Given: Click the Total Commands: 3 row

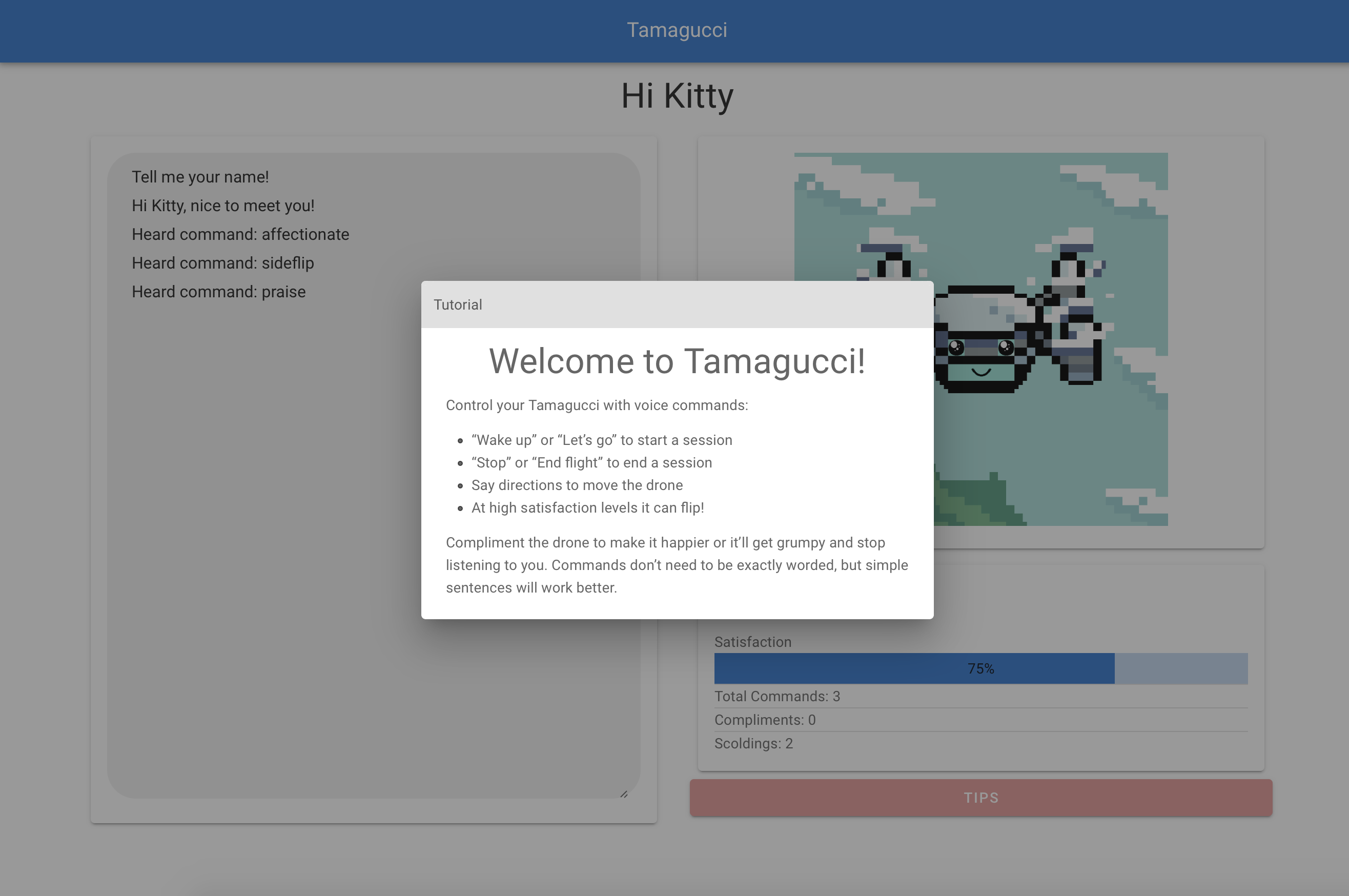Looking at the screenshot, I should [777, 696].
